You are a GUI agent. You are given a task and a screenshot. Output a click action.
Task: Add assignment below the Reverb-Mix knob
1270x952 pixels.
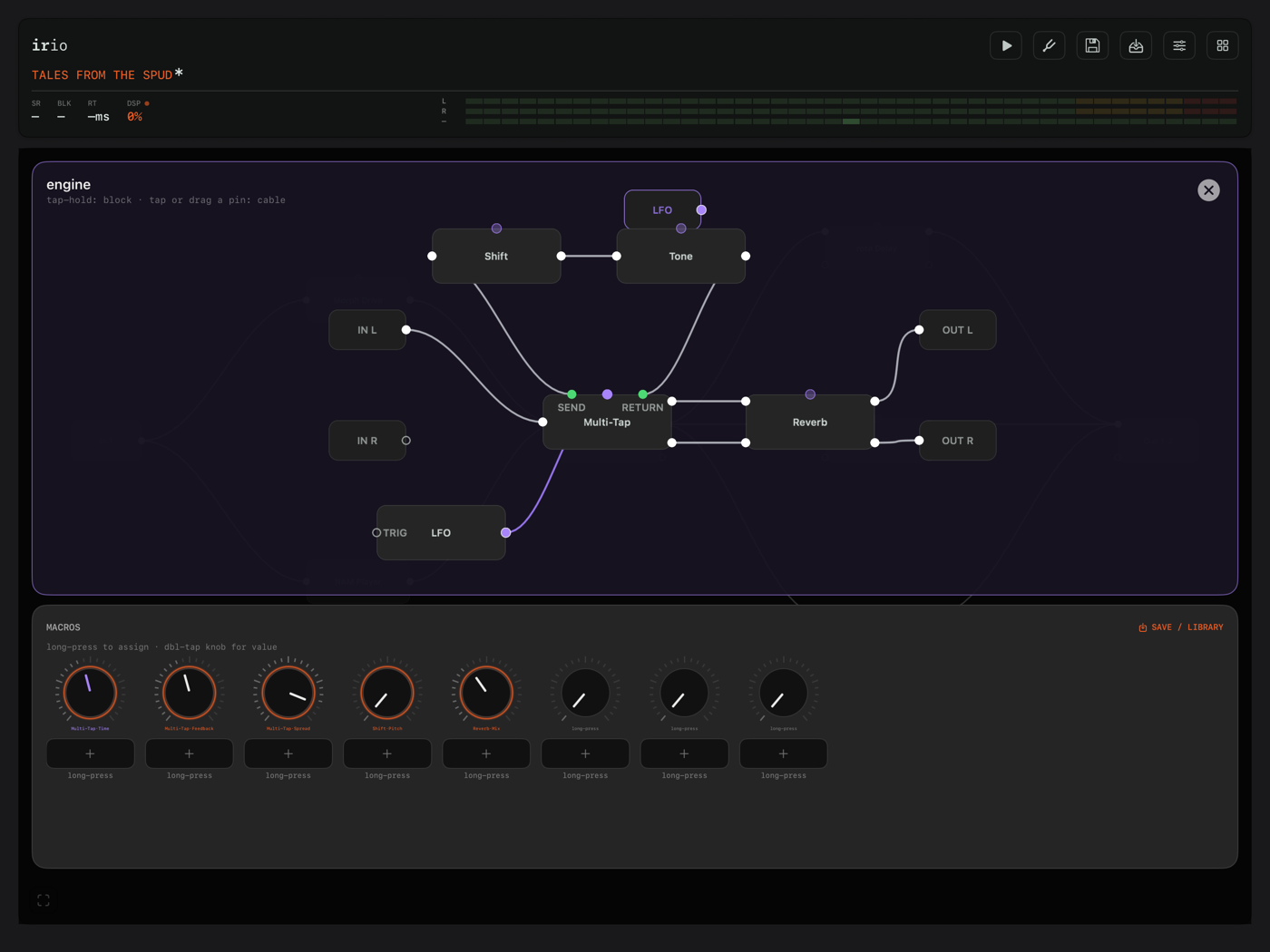[486, 753]
